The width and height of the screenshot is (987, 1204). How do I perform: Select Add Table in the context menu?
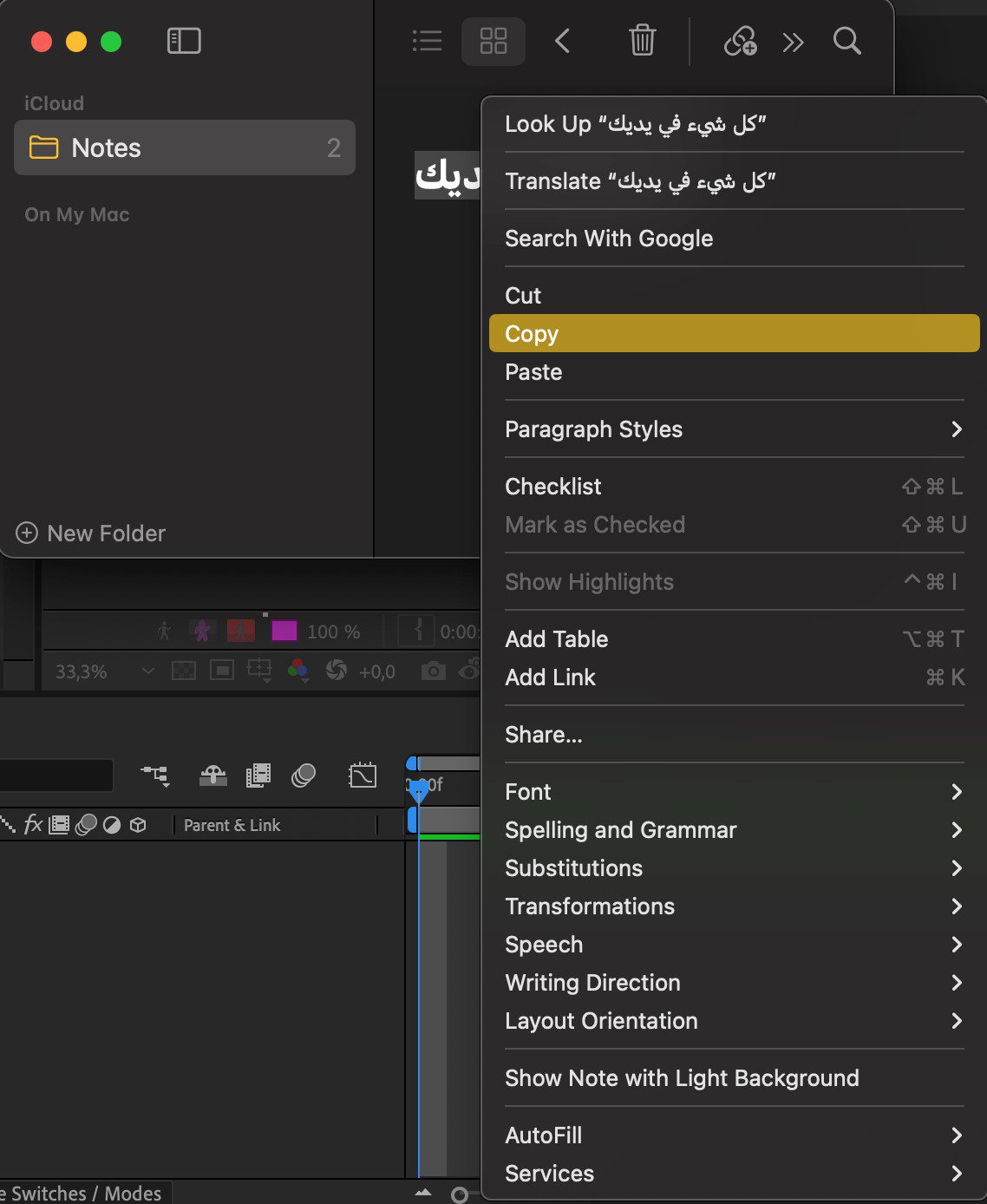tap(734, 639)
